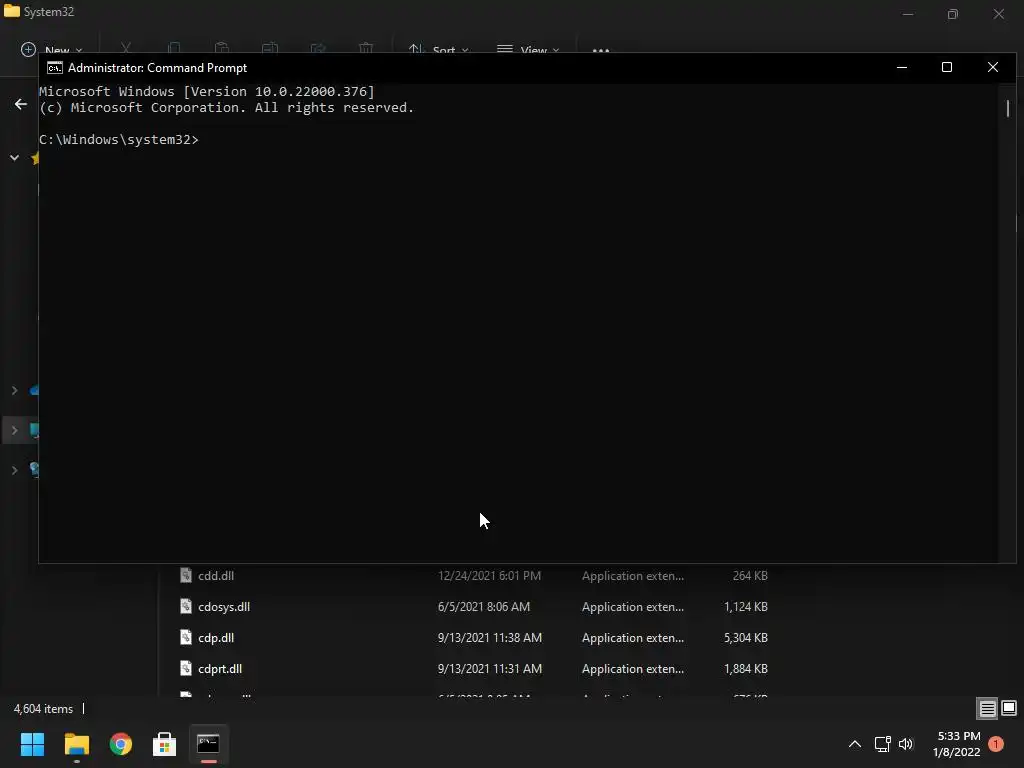Expand the Network tree node chevron
1024x768 pixels.
[14, 470]
